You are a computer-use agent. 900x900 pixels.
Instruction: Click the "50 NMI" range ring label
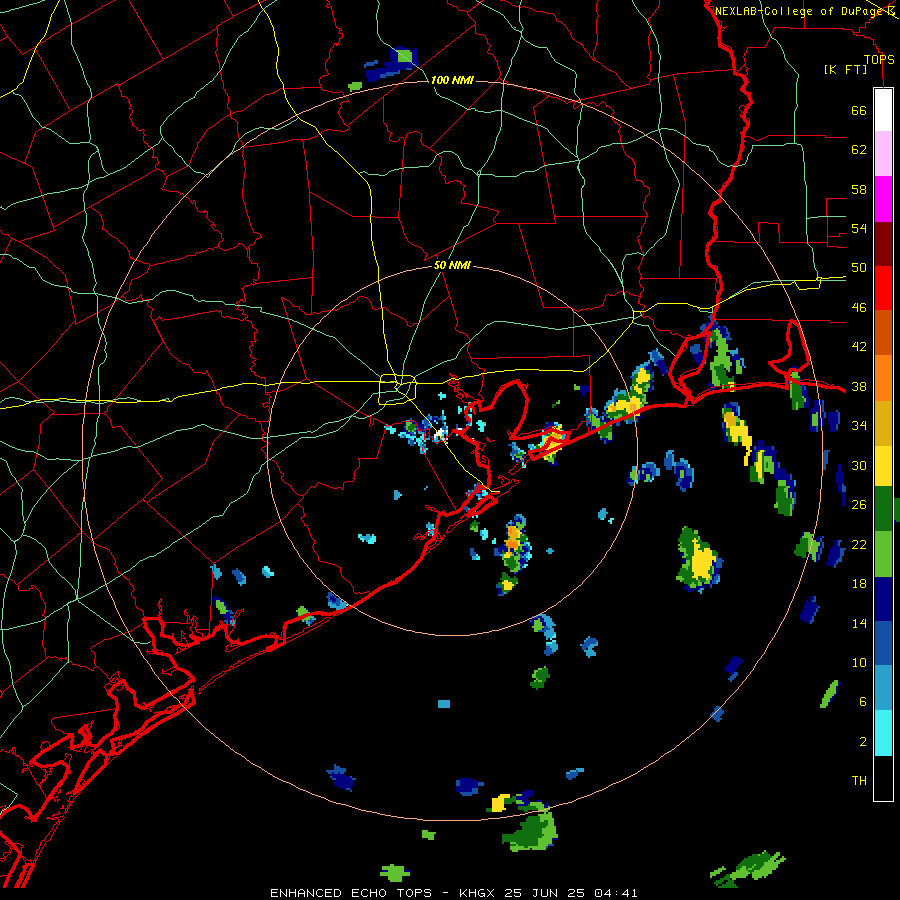tap(452, 265)
